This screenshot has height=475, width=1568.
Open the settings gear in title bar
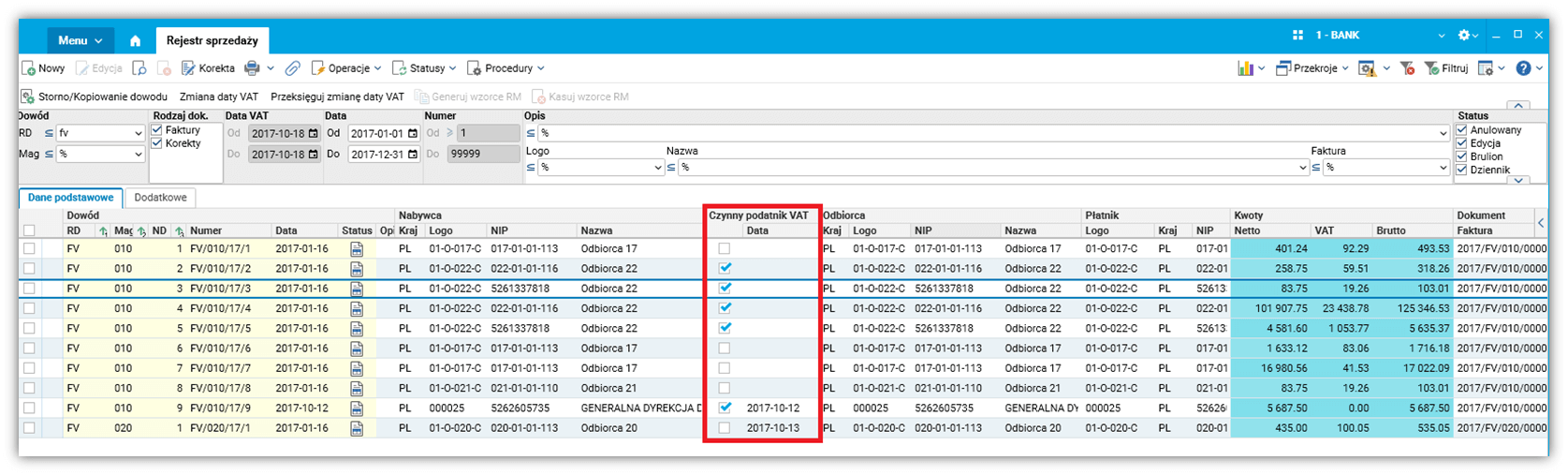[1464, 36]
